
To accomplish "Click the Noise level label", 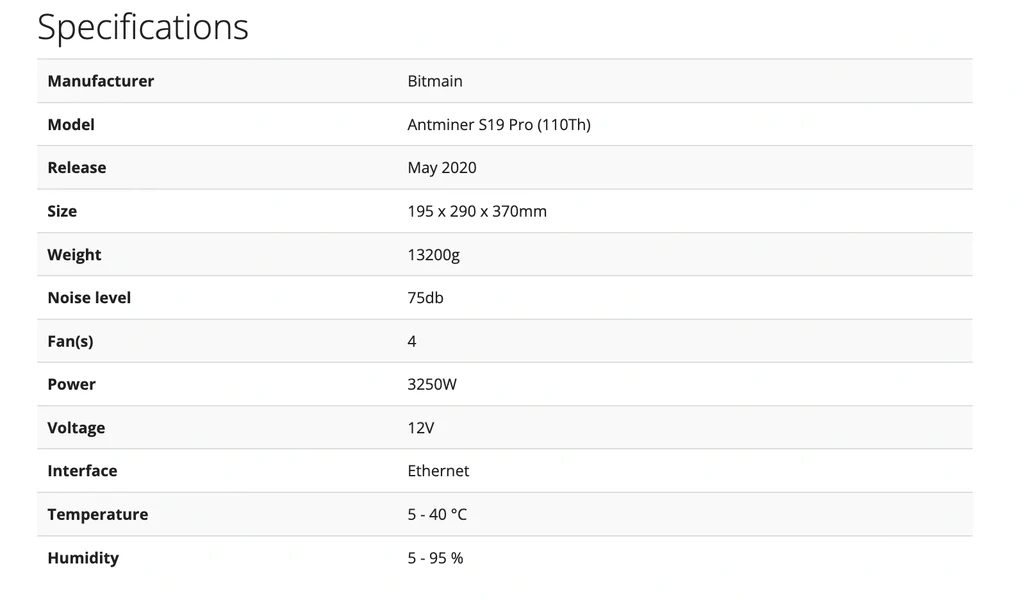I will coord(89,298).
